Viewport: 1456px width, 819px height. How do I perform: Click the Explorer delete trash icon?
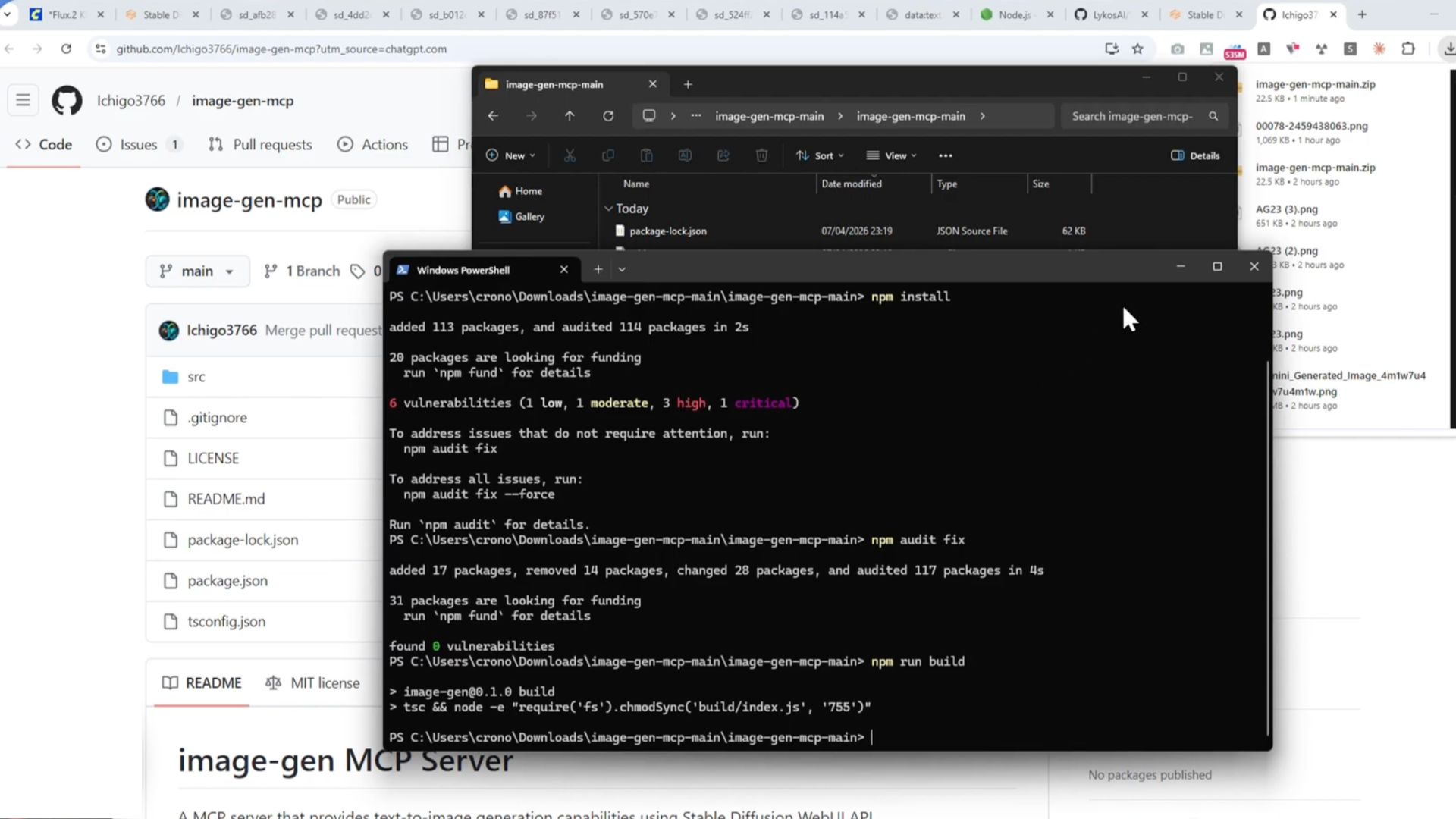[x=761, y=155]
